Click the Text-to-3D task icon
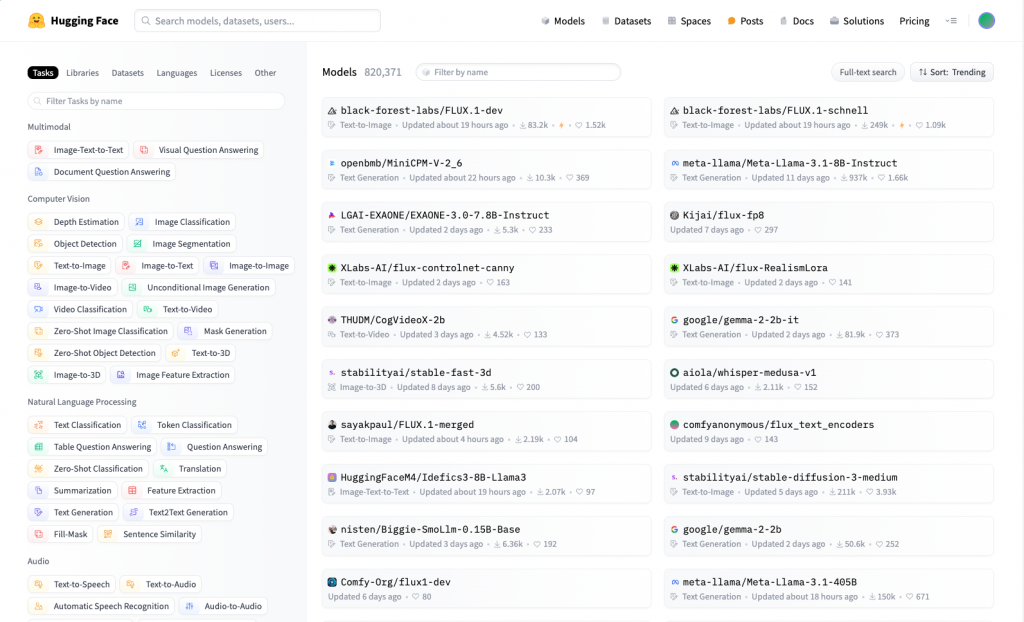1024x622 pixels. 176,353
